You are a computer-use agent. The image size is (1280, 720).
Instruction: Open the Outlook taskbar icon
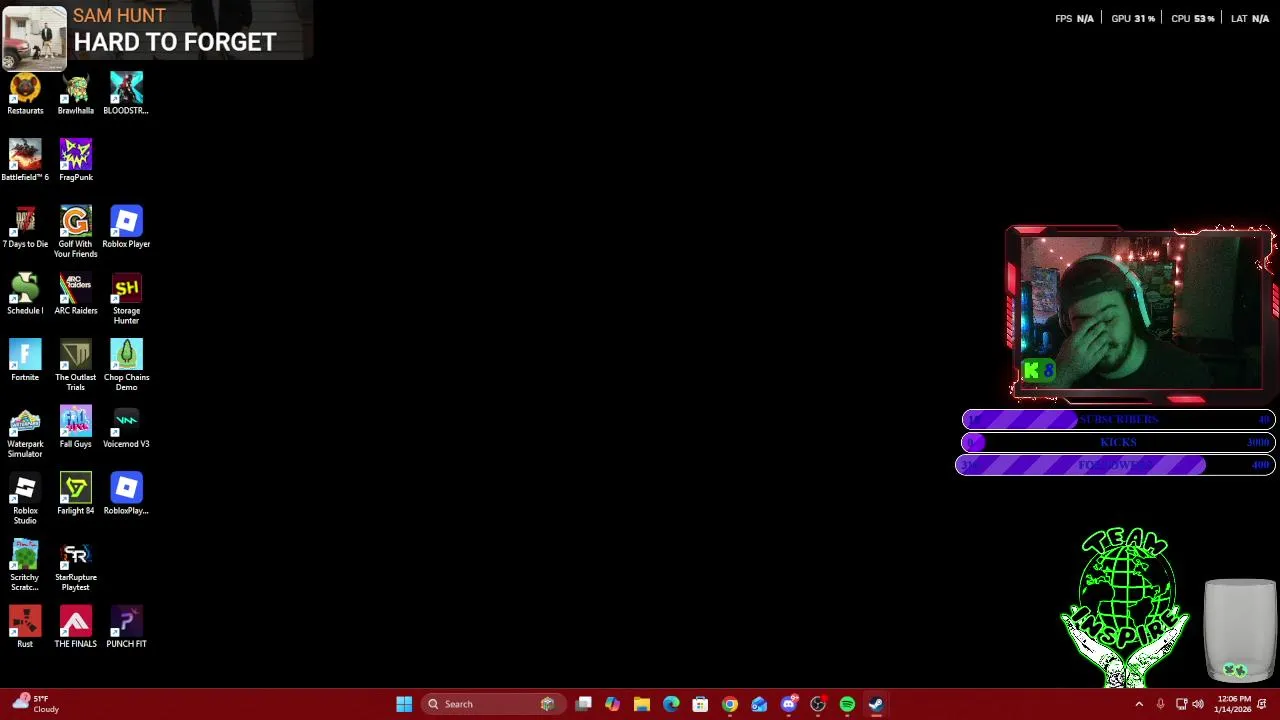759,704
